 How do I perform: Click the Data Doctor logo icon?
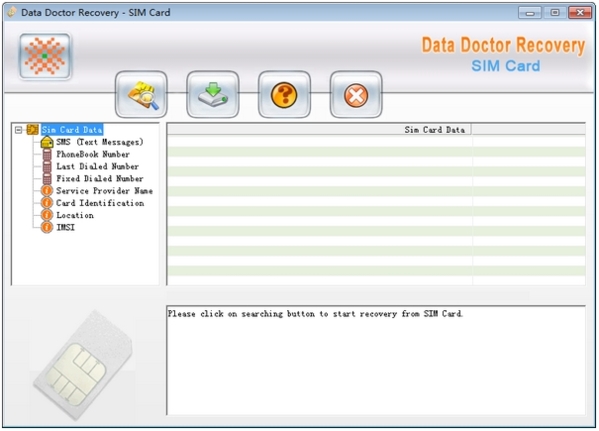45,56
